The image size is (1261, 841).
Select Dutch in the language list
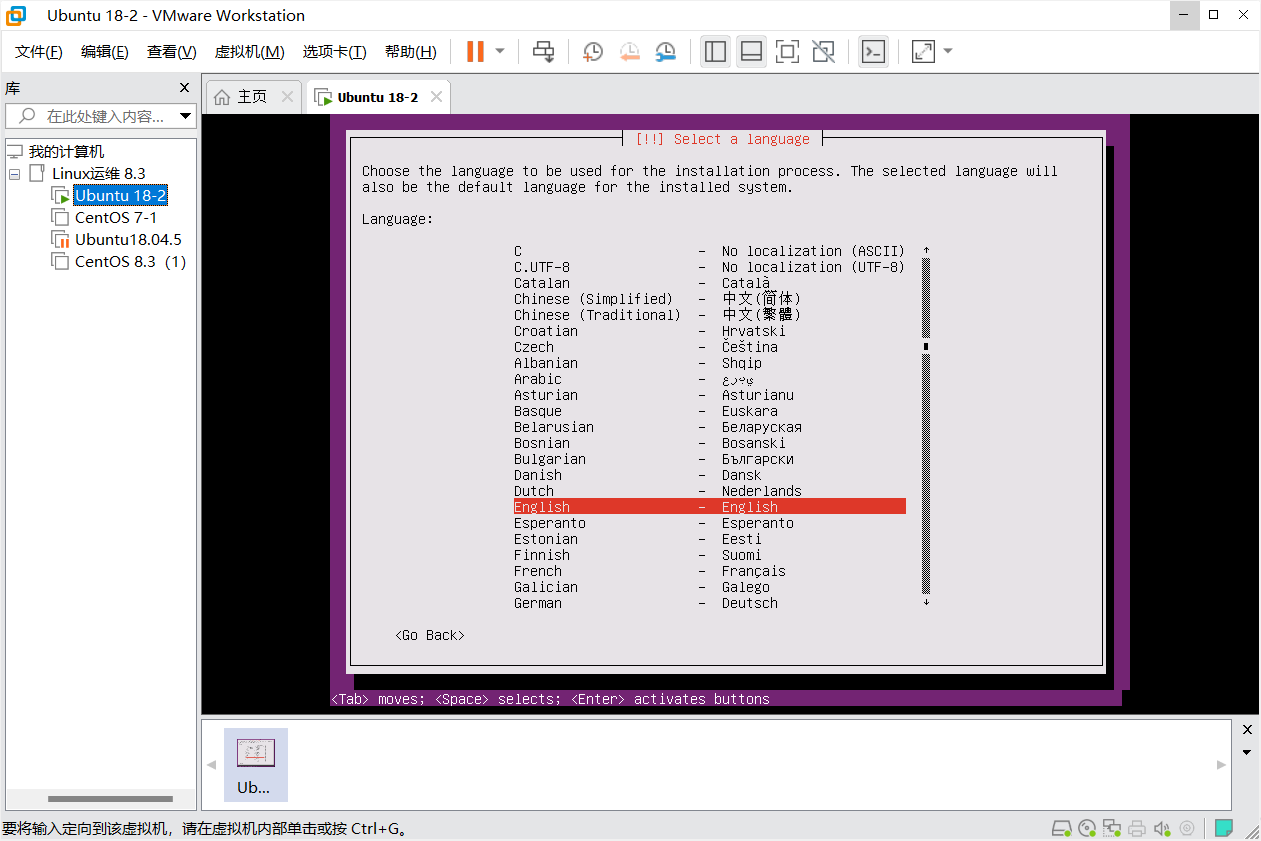pyautogui.click(x=709, y=491)
